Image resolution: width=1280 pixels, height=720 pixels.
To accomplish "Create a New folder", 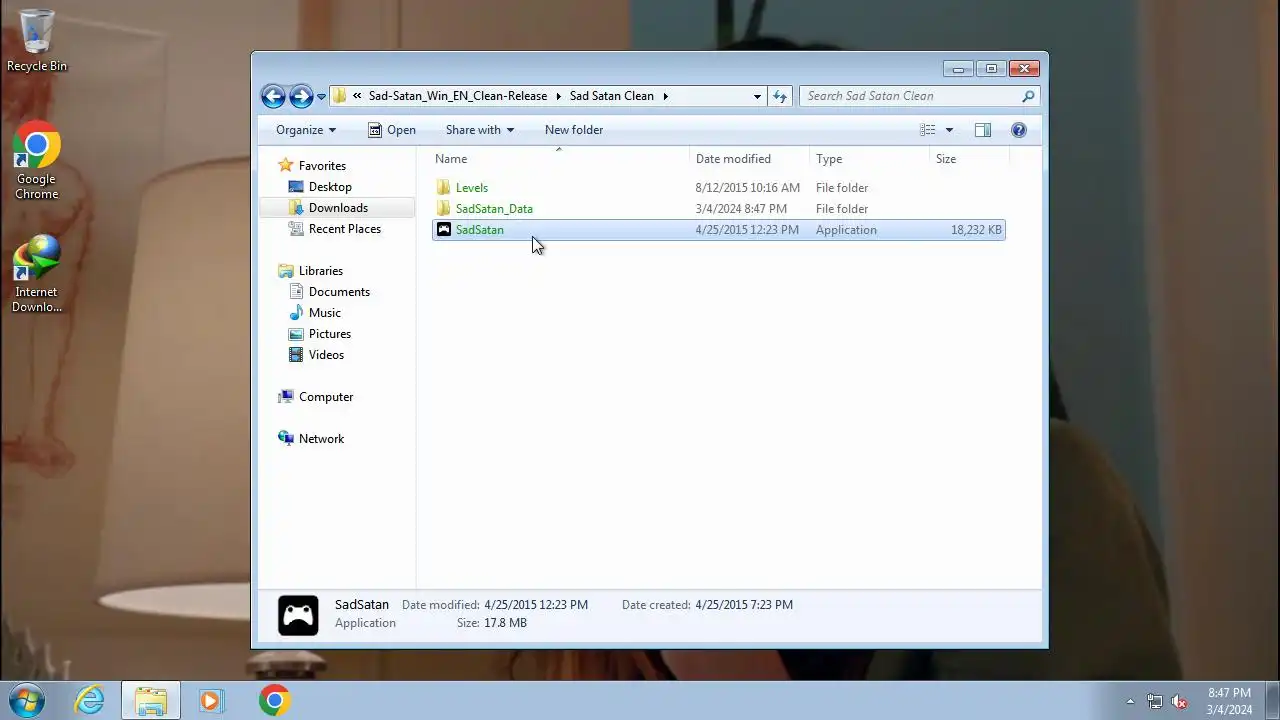I will [574, 130].
